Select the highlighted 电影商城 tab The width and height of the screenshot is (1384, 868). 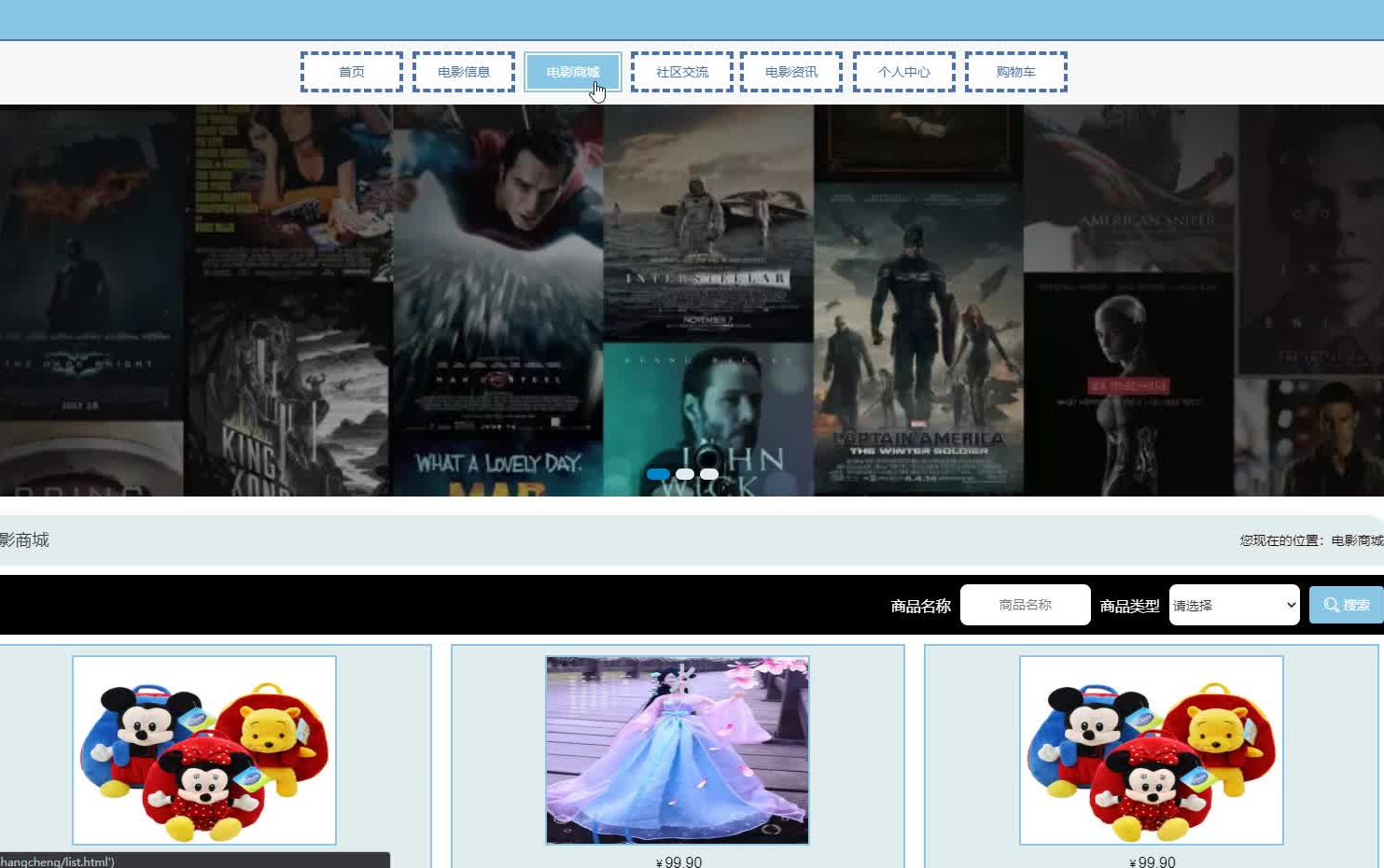click(573, 72)
